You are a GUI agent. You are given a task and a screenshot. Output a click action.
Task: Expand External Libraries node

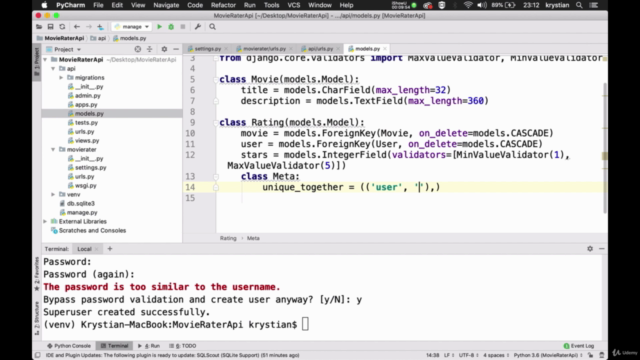click(x=45, y=221)
